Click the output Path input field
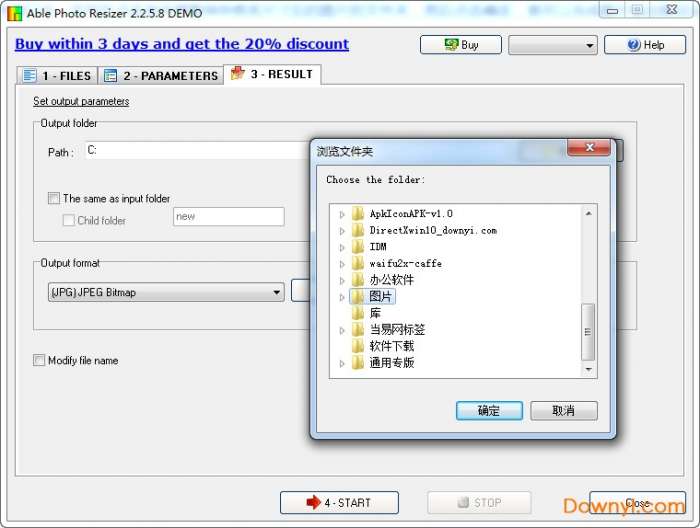 pyautogui.click(x=196, y=150)
